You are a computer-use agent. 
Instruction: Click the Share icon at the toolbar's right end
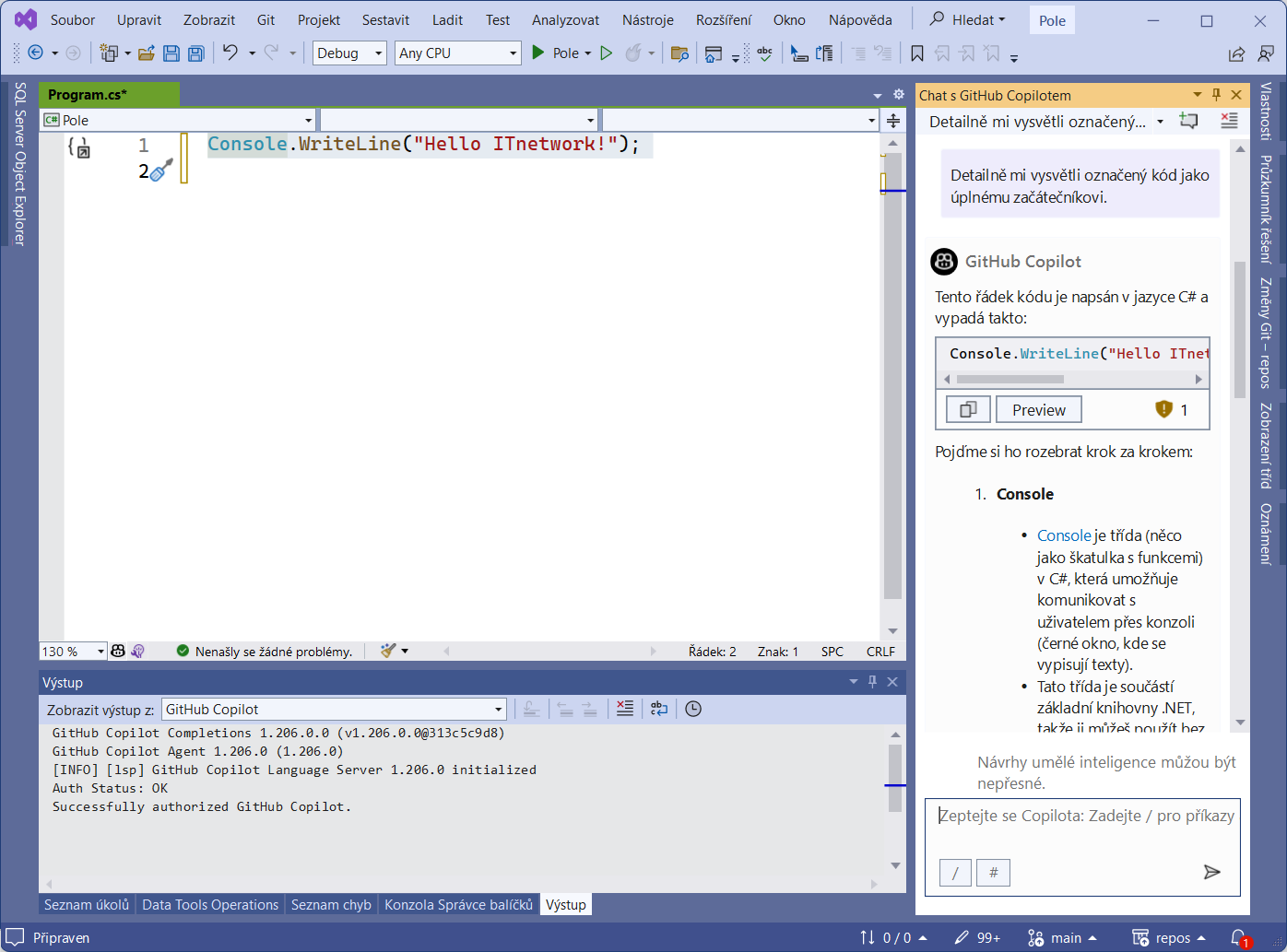(1236, 53)
